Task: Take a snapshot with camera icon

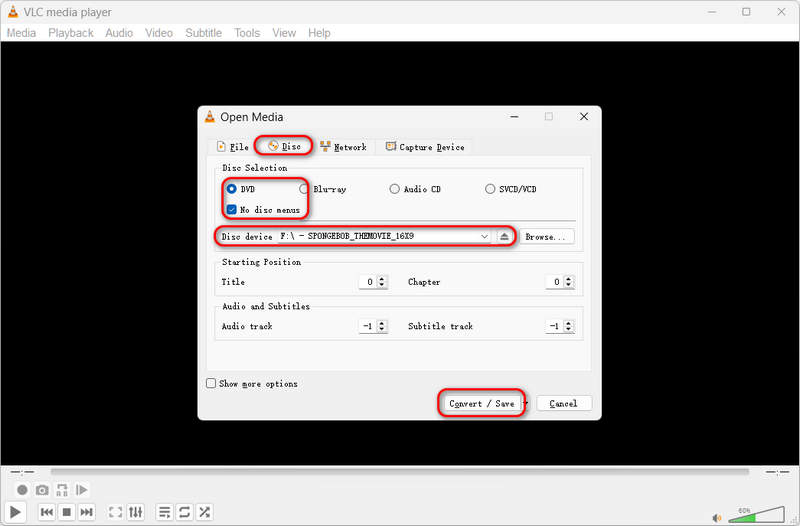Action: (42, 490)
